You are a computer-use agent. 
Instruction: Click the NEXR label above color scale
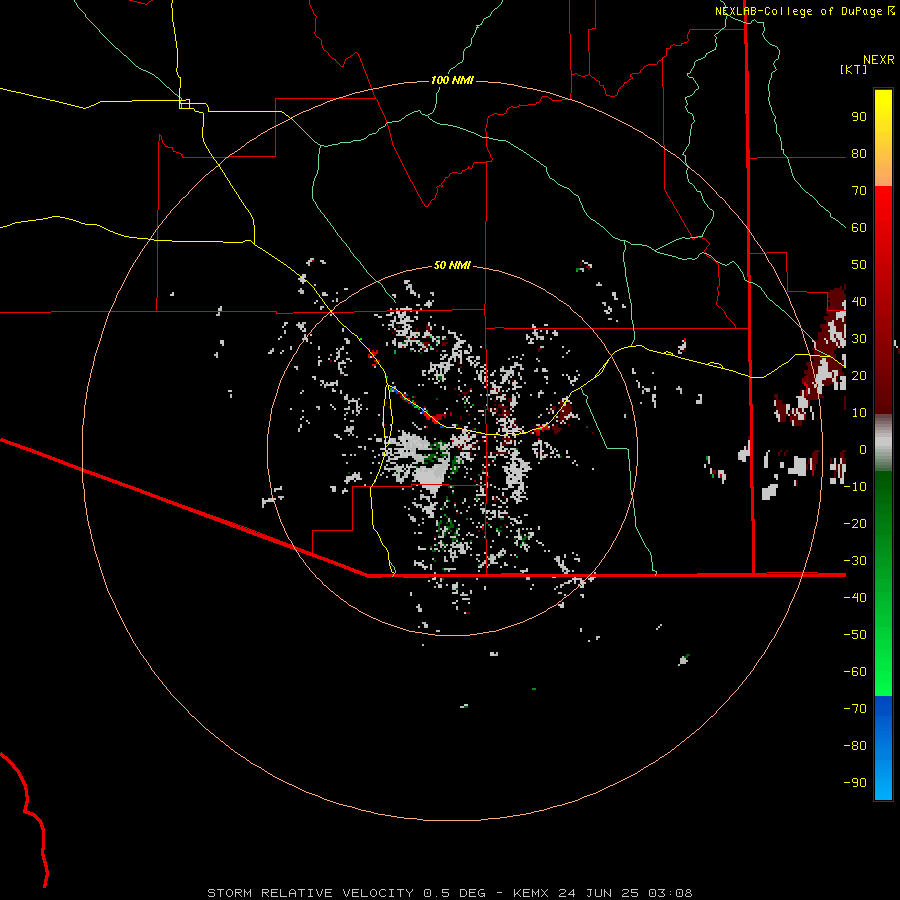(x=879, y=60)
